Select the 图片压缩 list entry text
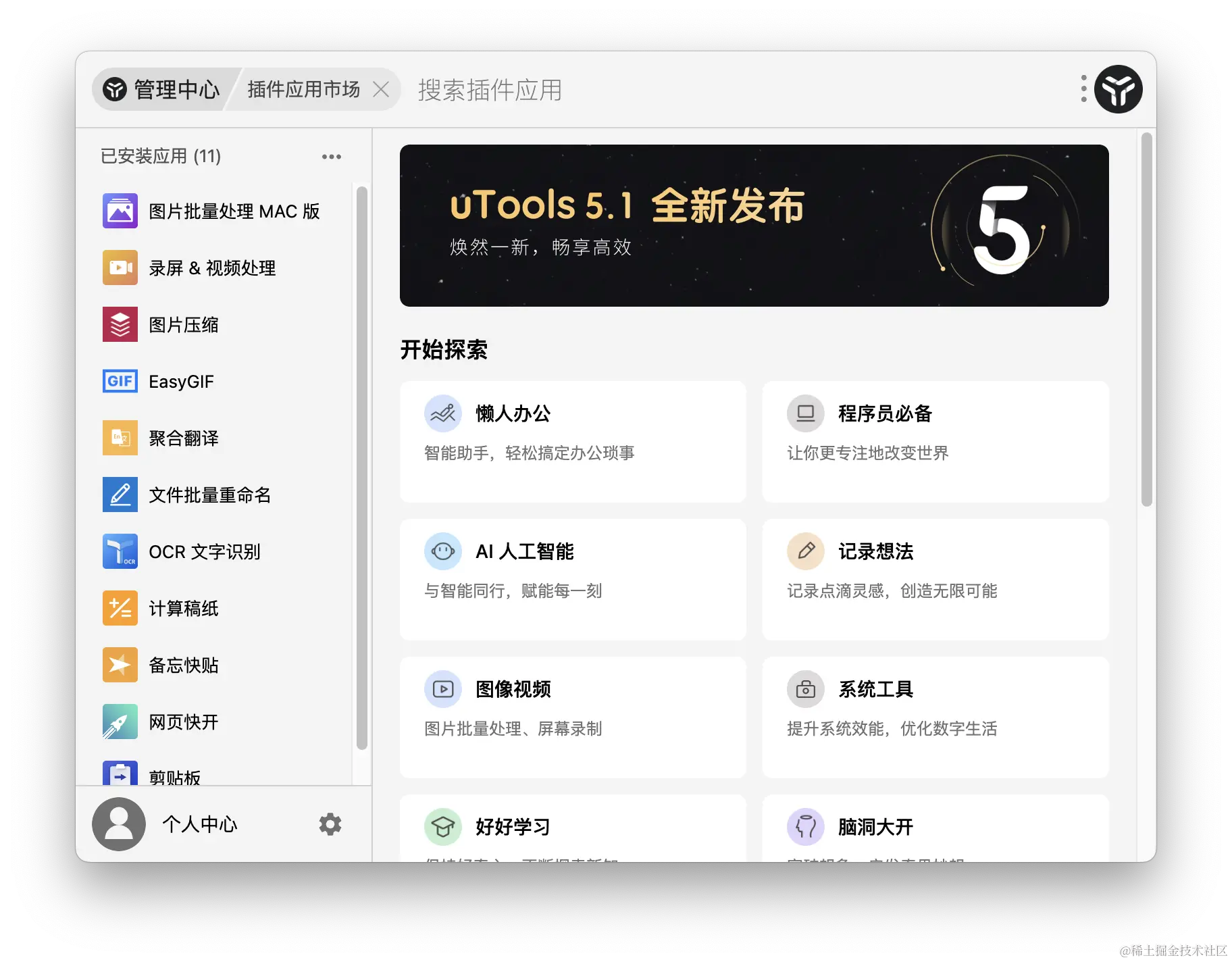This screenshot has height=962, width=1232. pyautogui.click(x=184, y=325)
